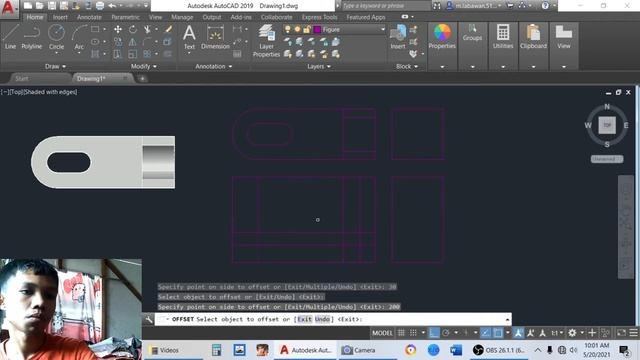Open OBS from the Windows taskbar
640x360 pixels.
tap(499, 350)
